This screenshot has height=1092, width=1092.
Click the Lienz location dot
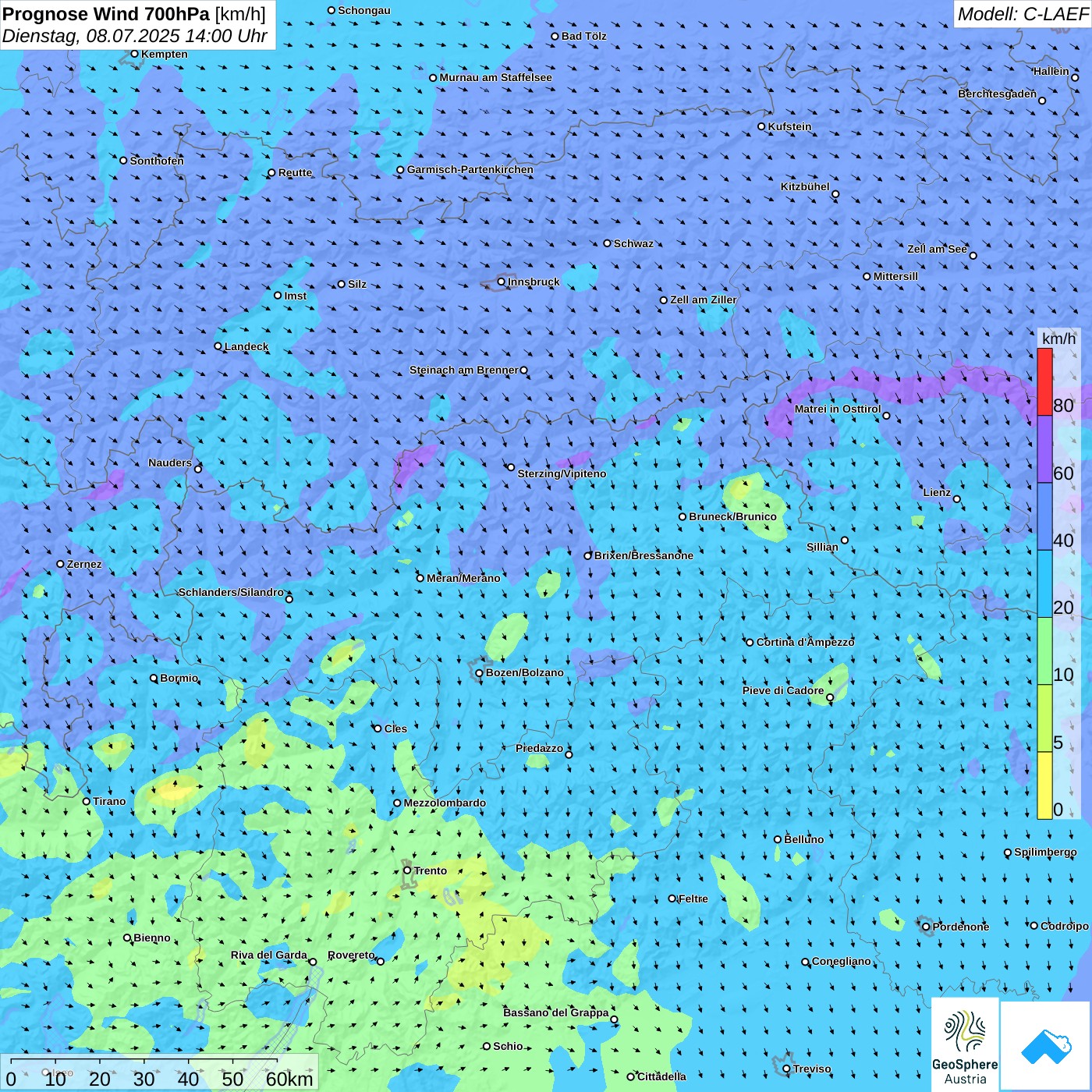957,499
